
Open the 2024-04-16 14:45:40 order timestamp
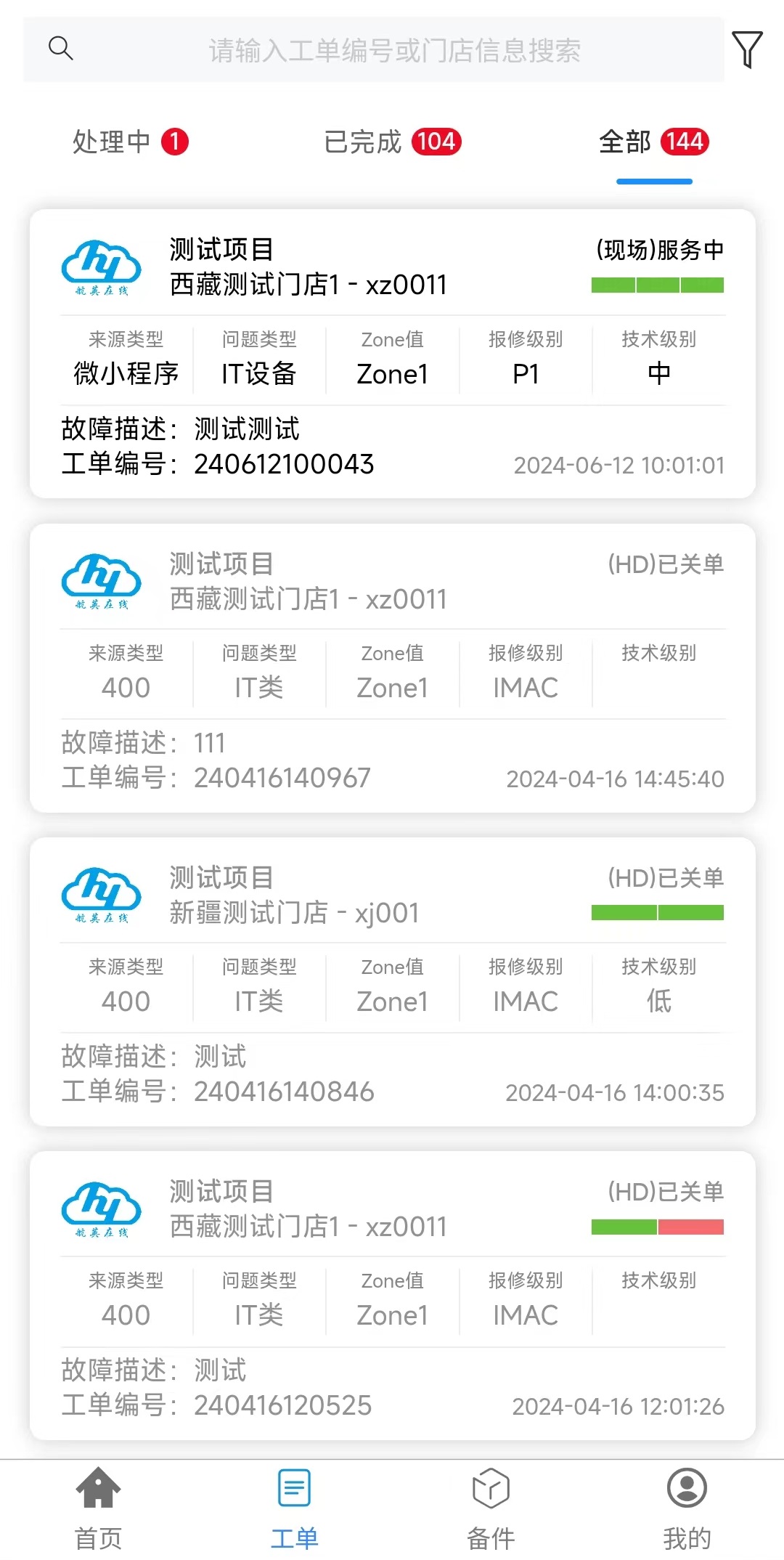(x=615, y=779)
